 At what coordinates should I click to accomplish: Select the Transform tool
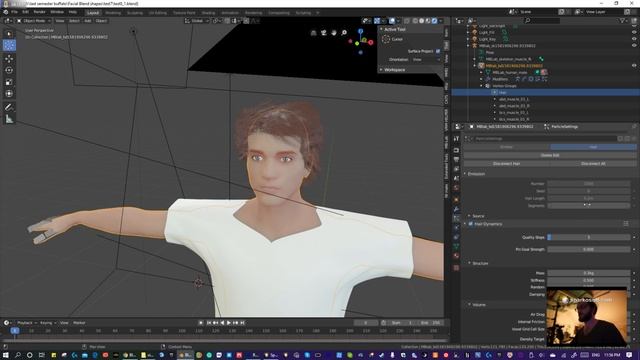[9, 93]
